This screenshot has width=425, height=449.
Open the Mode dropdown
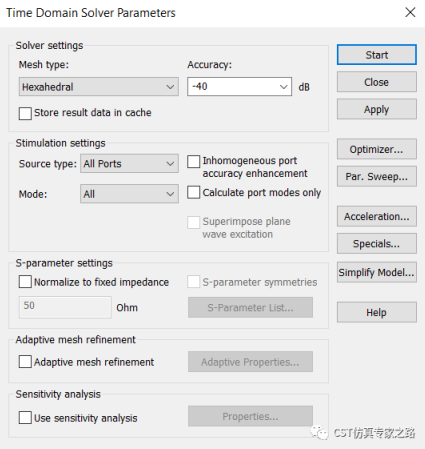tap(129, 194)
